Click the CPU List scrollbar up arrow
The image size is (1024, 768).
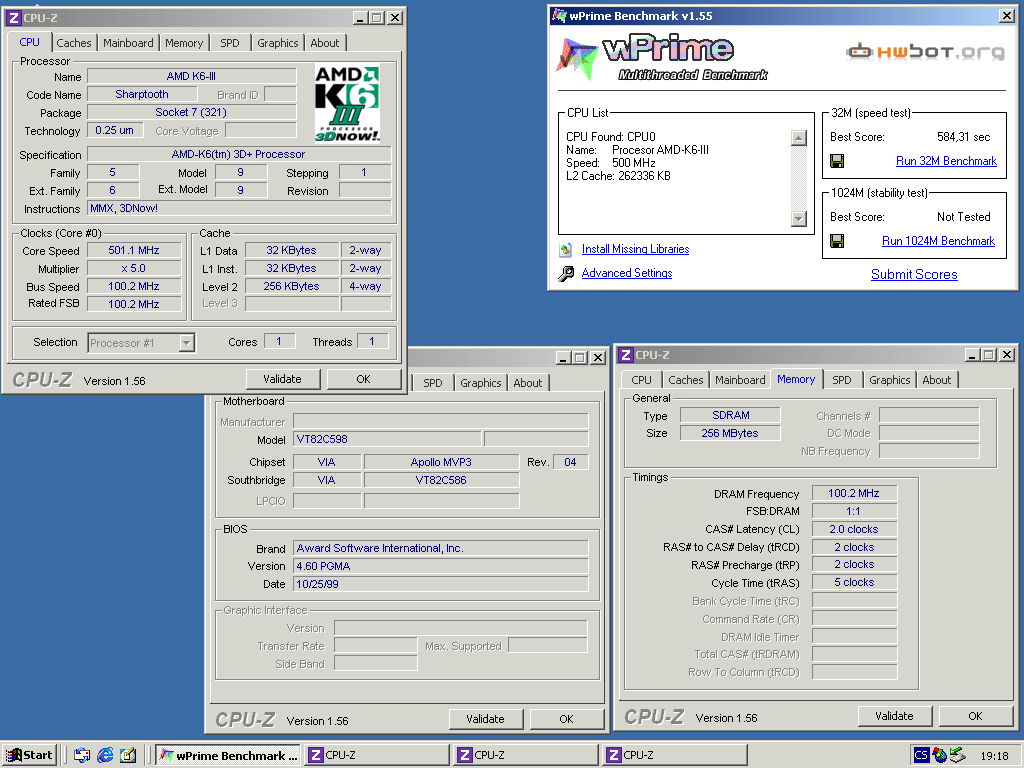tap(799, 138)
